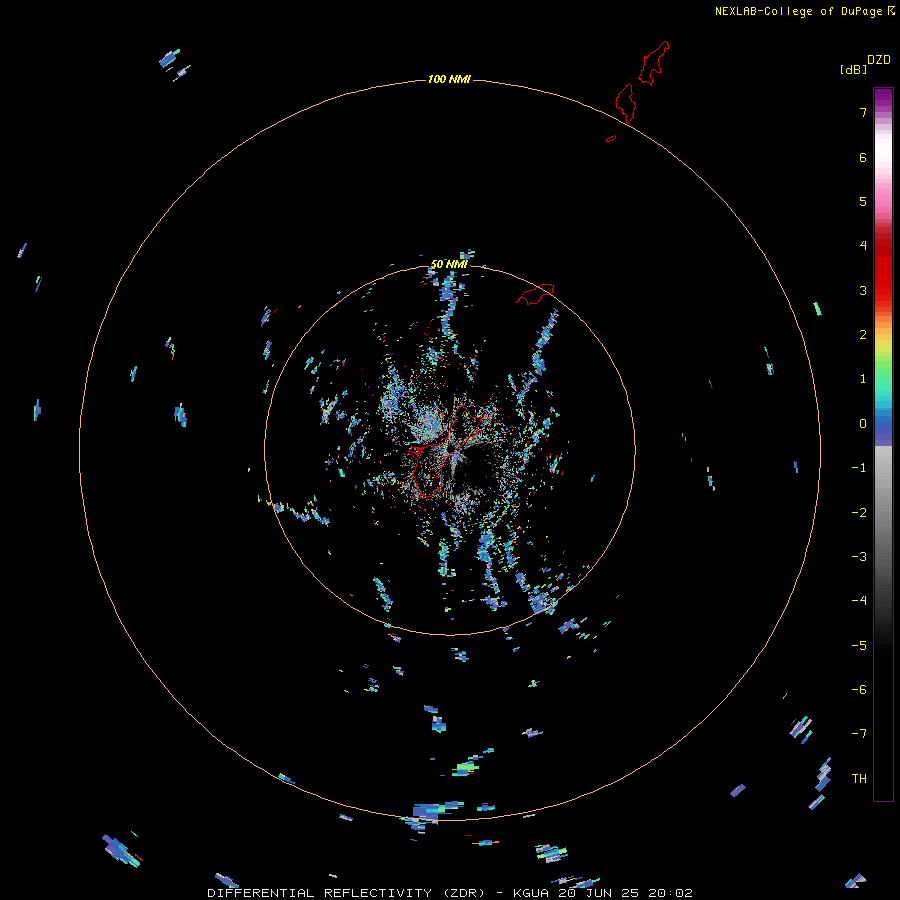Click the NEXLAB-College of DuPage credit text
The width and height of the screenshot is (900, 900).
click(x=798, y=11)
